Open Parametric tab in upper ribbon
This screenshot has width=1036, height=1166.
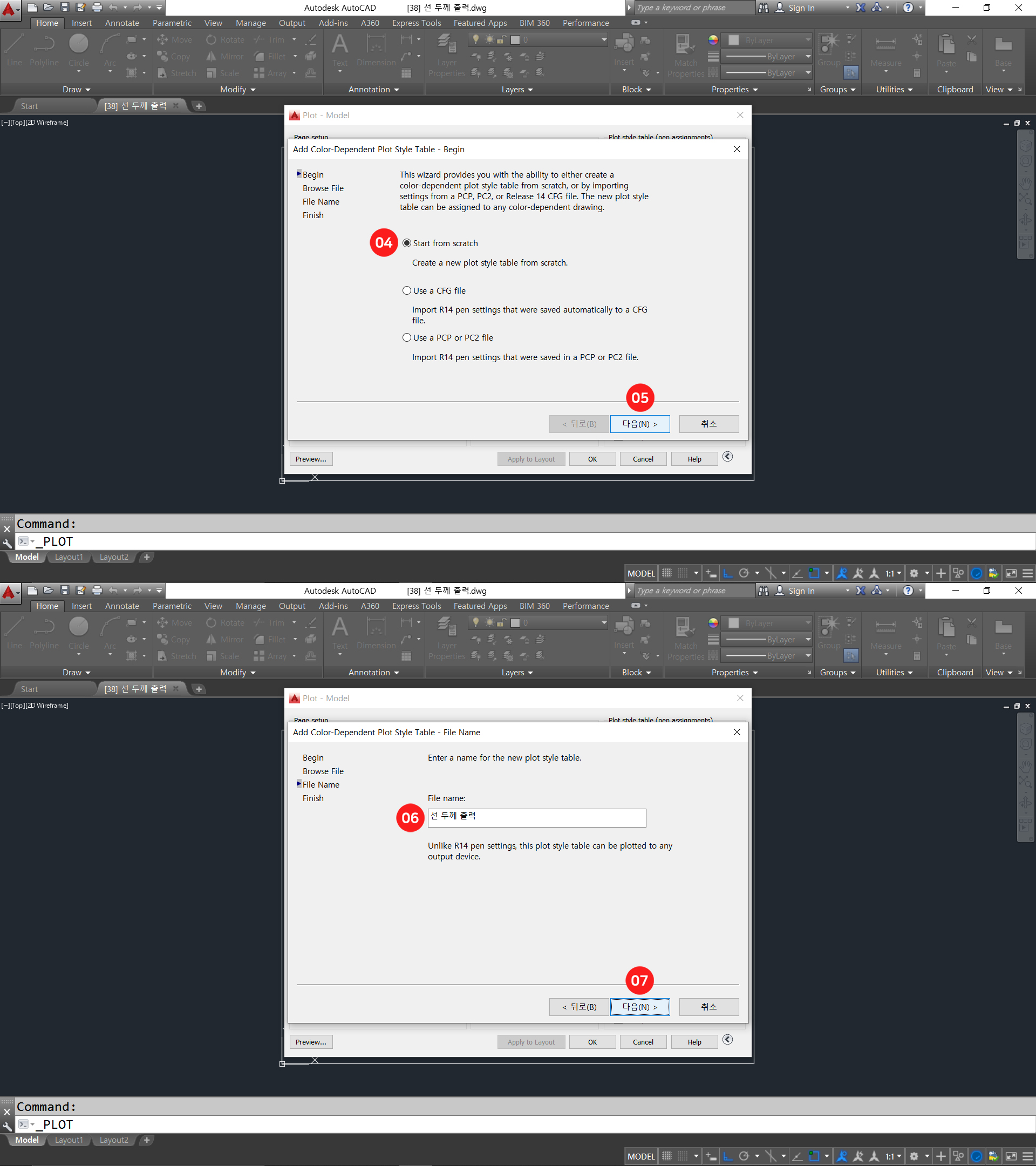(172, 23)
